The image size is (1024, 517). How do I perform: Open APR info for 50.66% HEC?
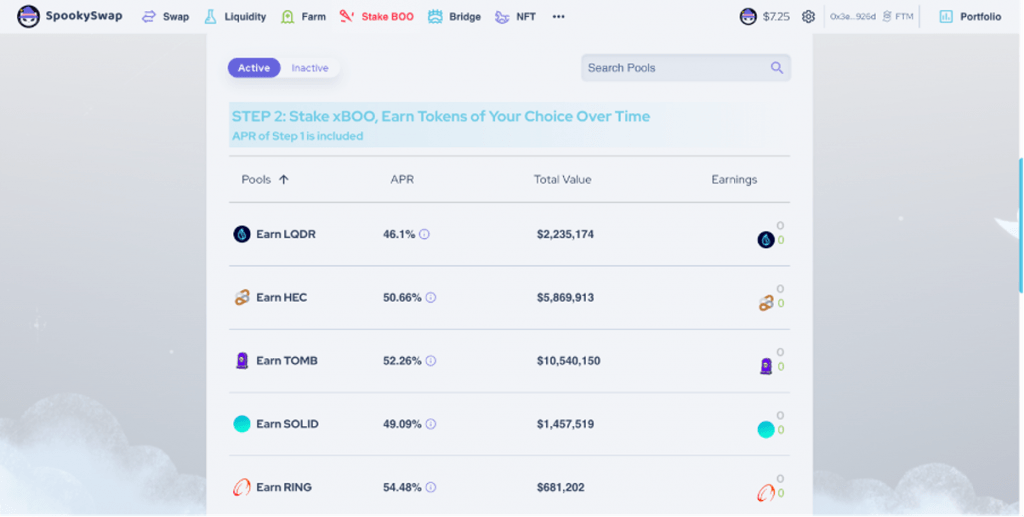tap(431, 298)
